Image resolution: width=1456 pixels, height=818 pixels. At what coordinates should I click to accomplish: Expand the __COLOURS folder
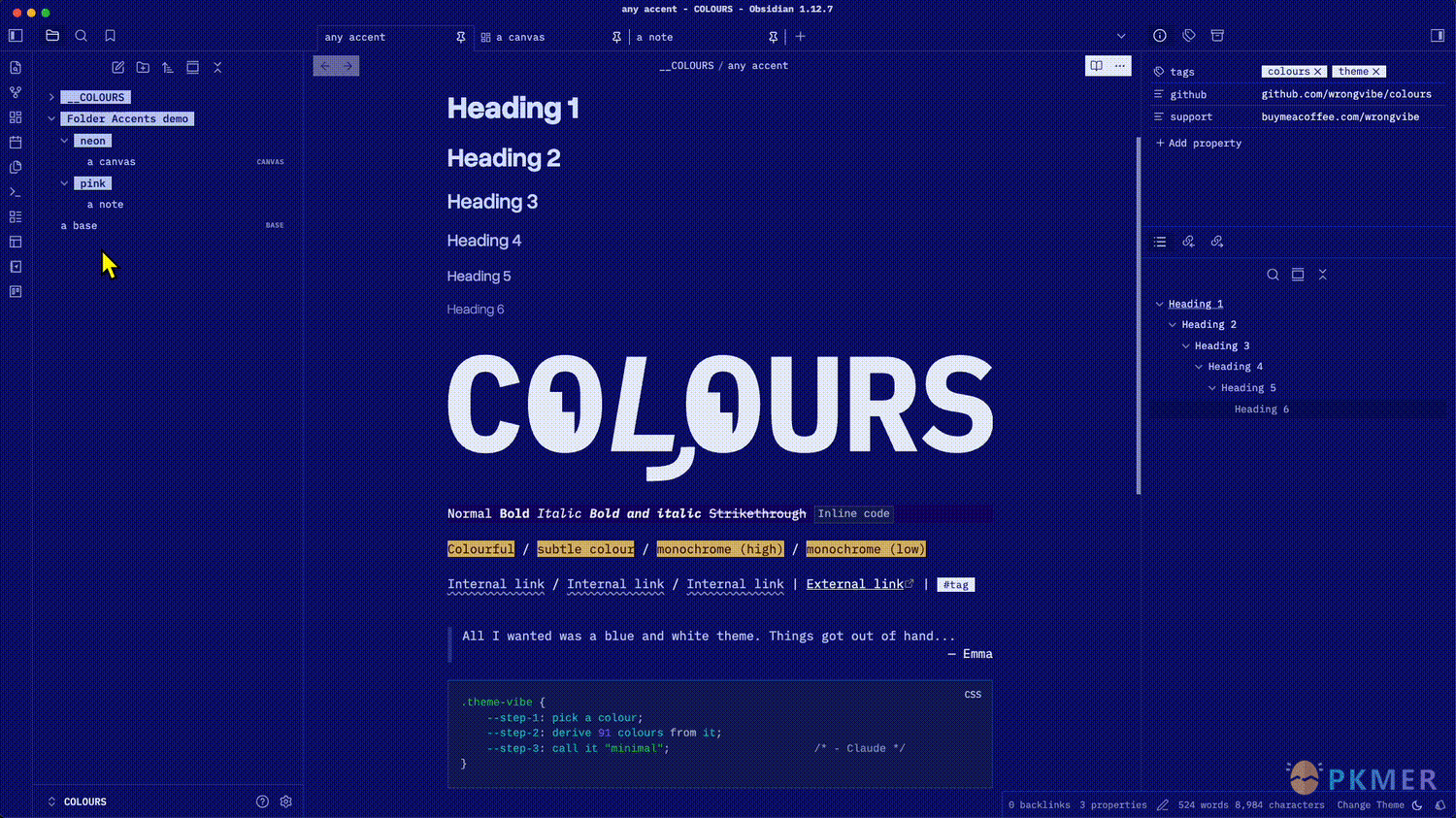51,98
